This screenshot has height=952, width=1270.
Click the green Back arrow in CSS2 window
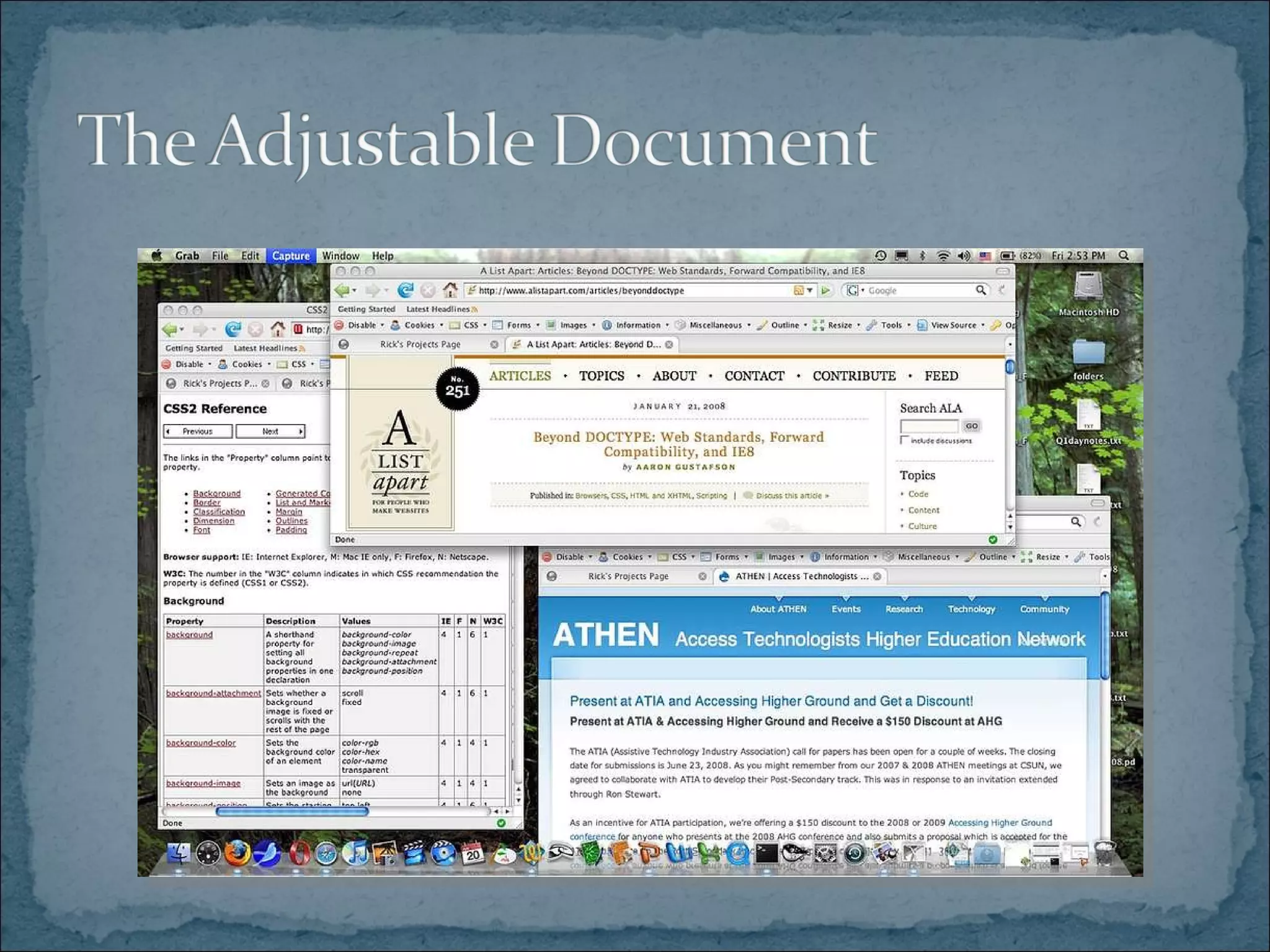point(169,329)
